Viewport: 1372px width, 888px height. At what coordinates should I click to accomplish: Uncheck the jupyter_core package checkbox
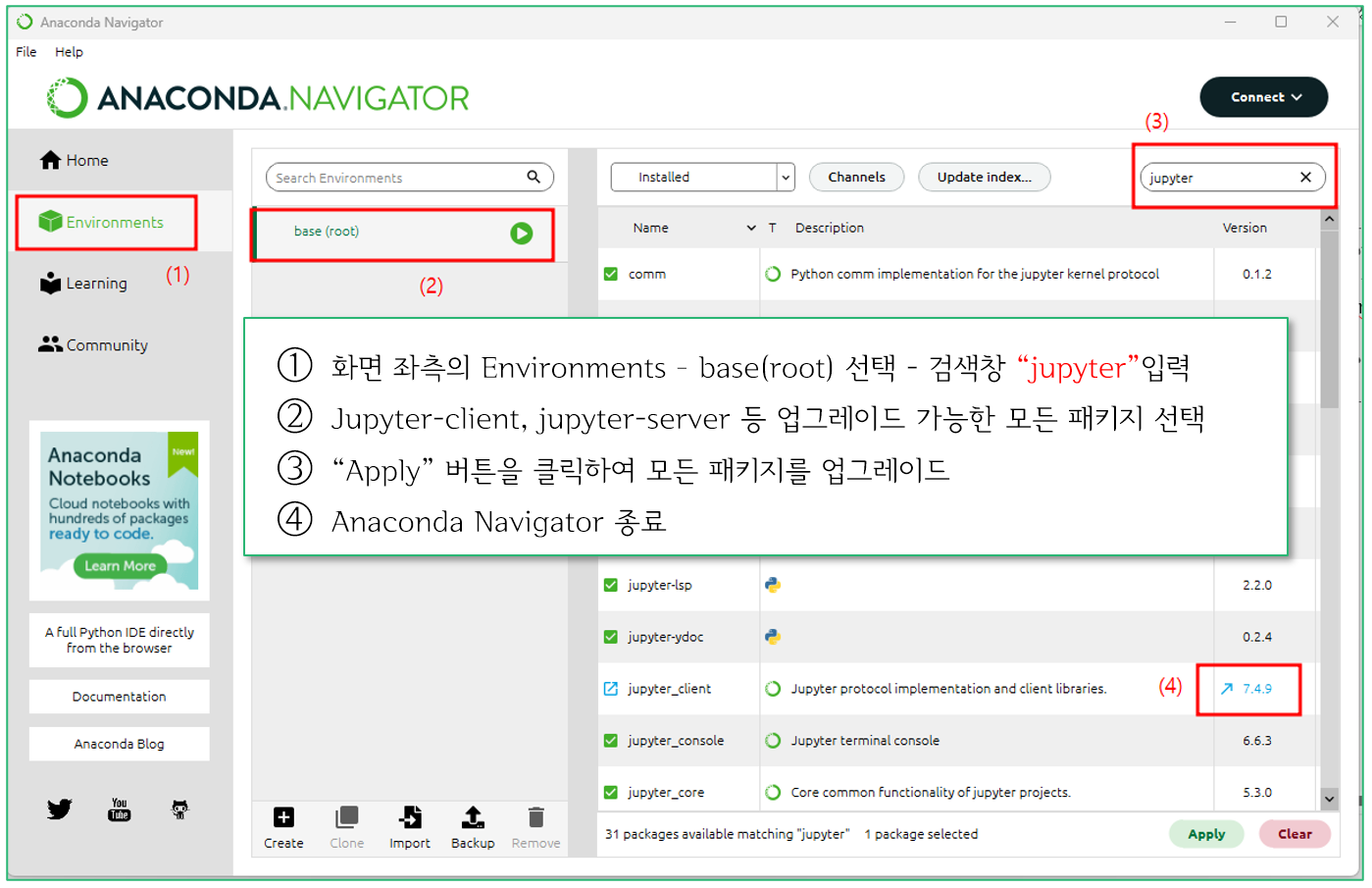point(611,792)
